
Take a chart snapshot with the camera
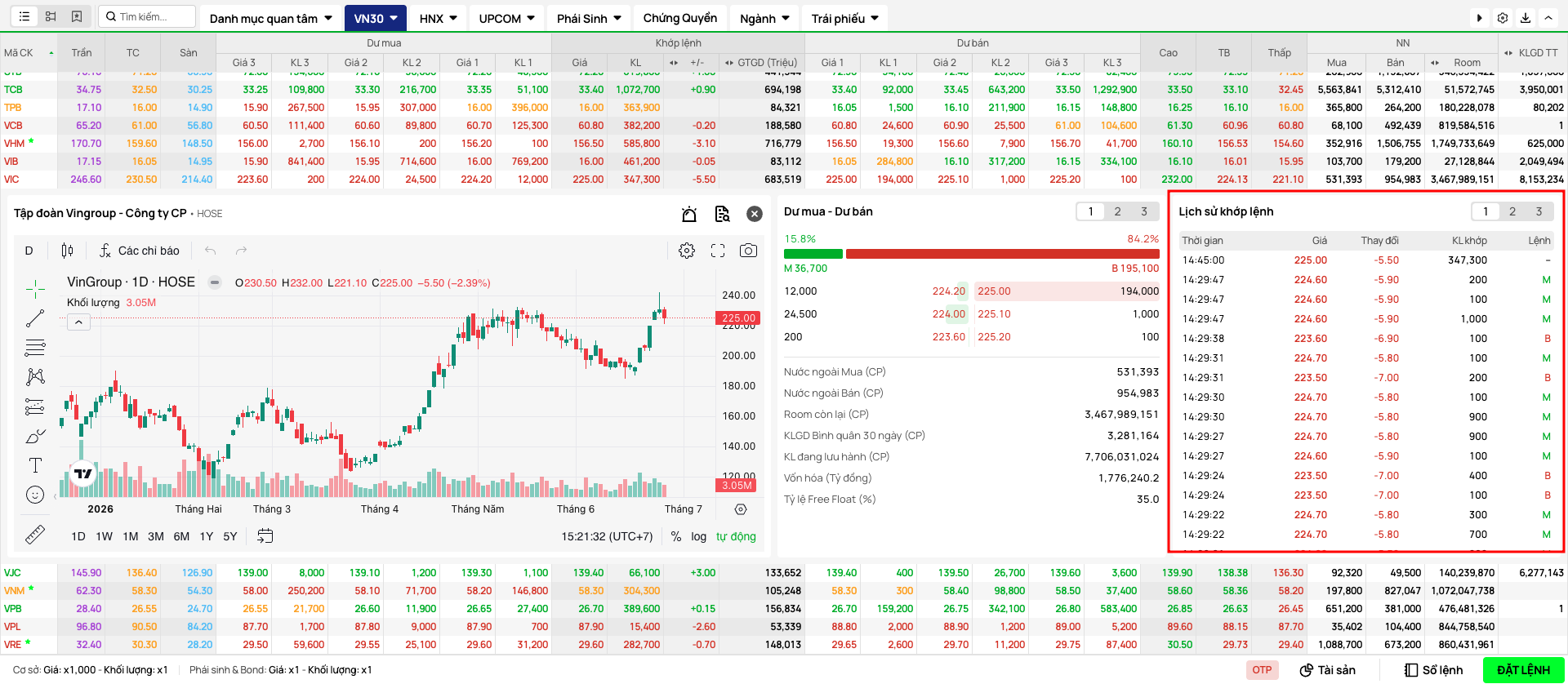pyautogui.click(x=748, y=251)
